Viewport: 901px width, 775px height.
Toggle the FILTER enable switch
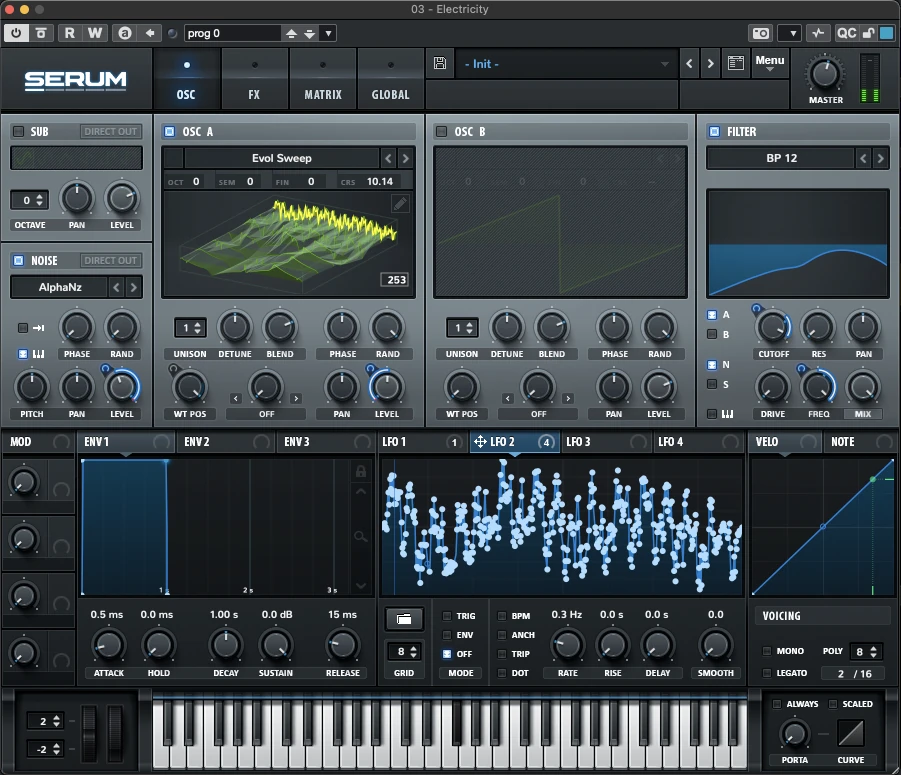coord(714,132)
